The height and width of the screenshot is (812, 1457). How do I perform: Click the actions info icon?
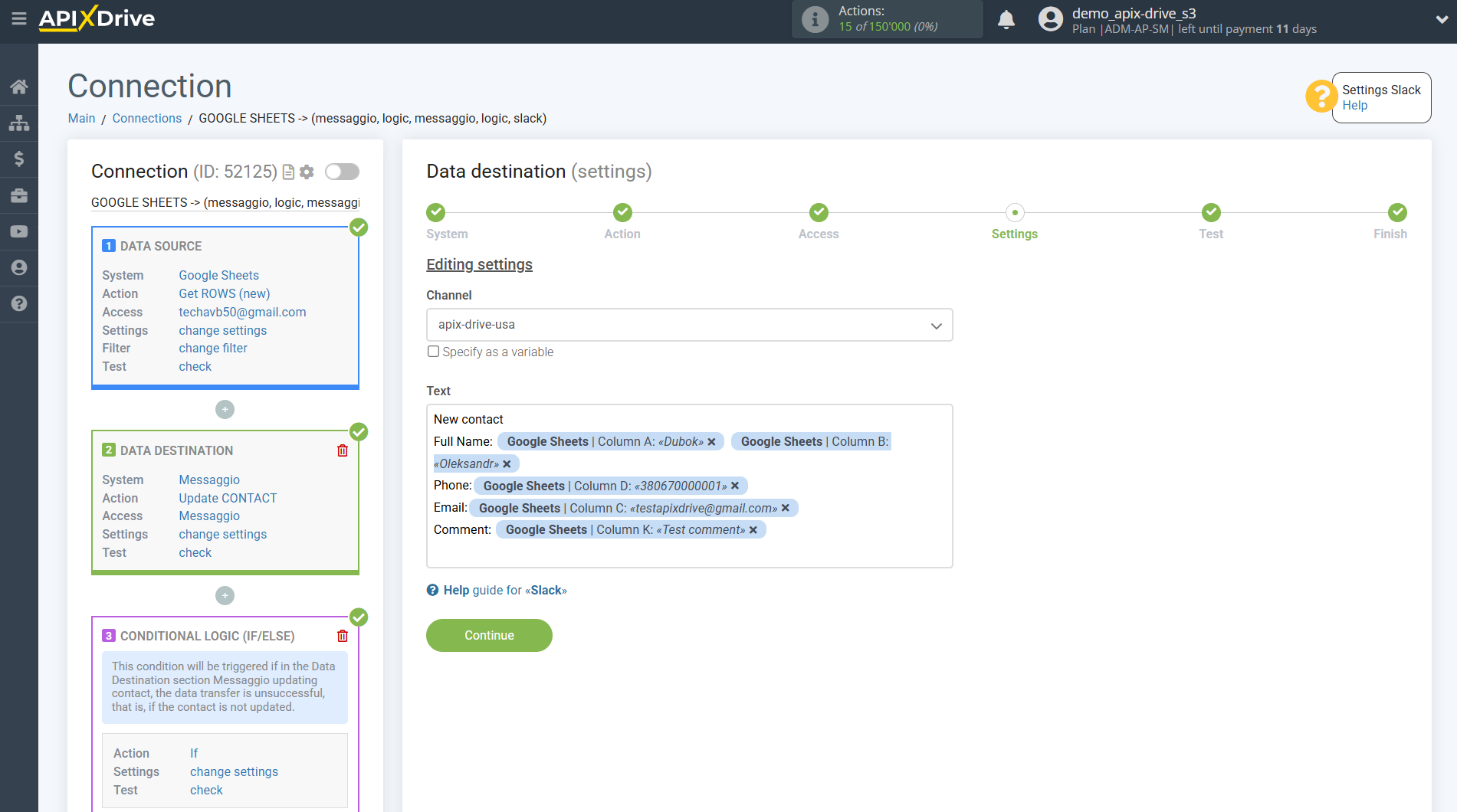(x=815, y=19)
